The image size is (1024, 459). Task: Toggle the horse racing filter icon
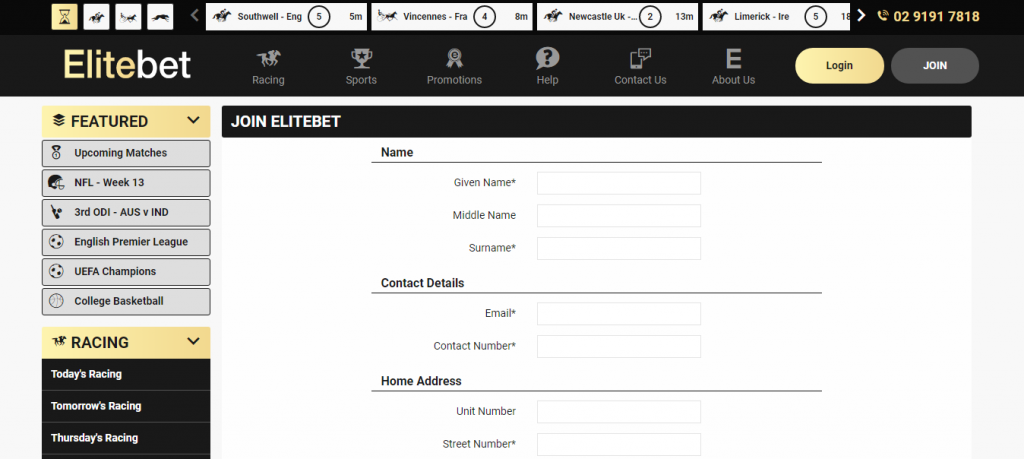96,16
